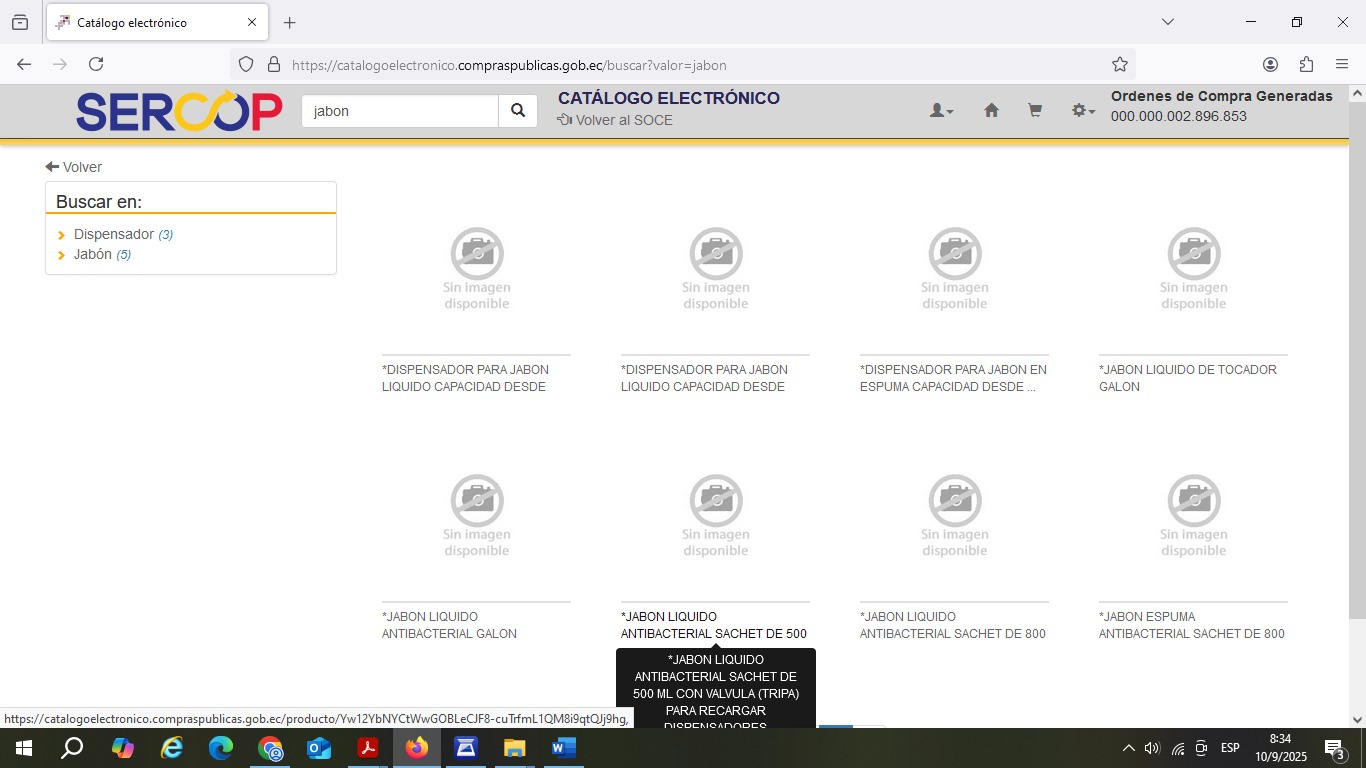This screenshot has height=768, width=1366.
Task: Click the magnifier search button beside jabon
Action: coord(518,111)
